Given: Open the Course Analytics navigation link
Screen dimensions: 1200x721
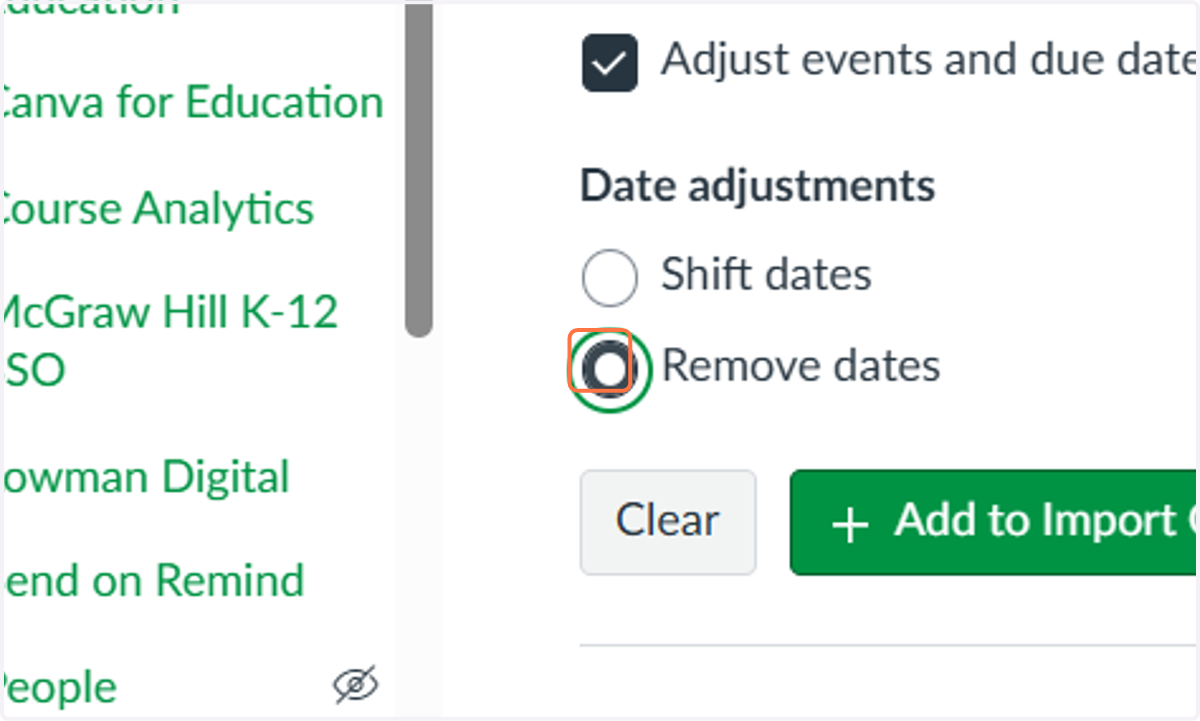Looking at the screenshot, I should click(x=157, y=208).
